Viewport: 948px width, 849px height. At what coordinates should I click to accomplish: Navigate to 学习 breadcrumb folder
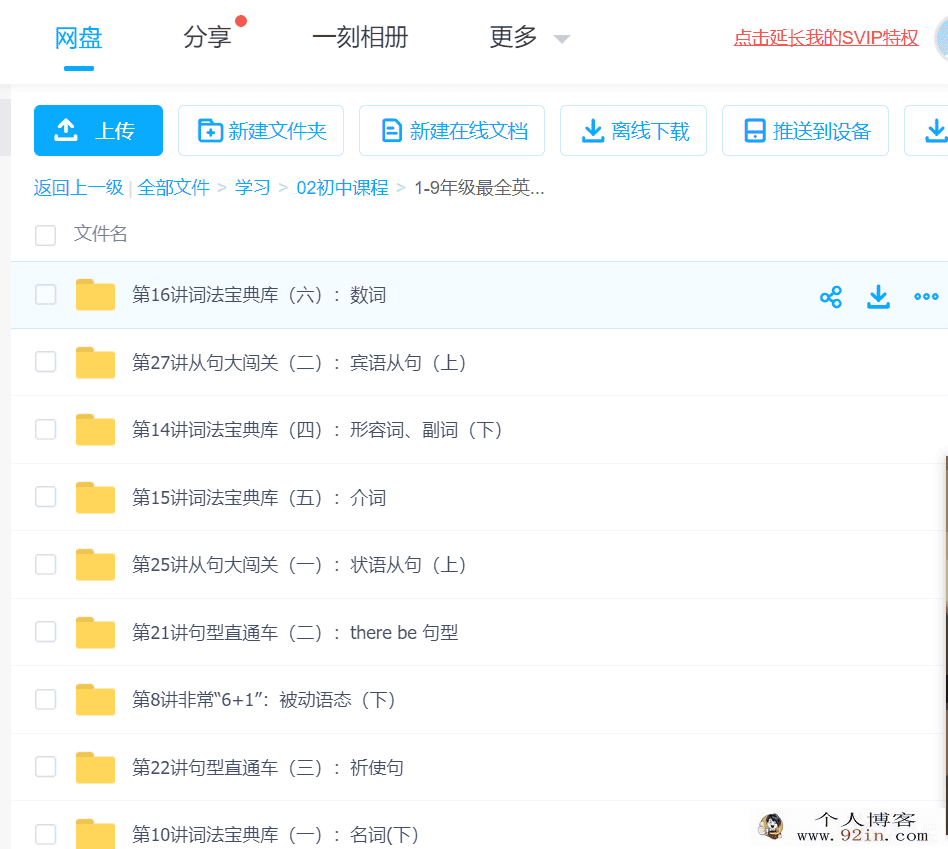[253, 188]
